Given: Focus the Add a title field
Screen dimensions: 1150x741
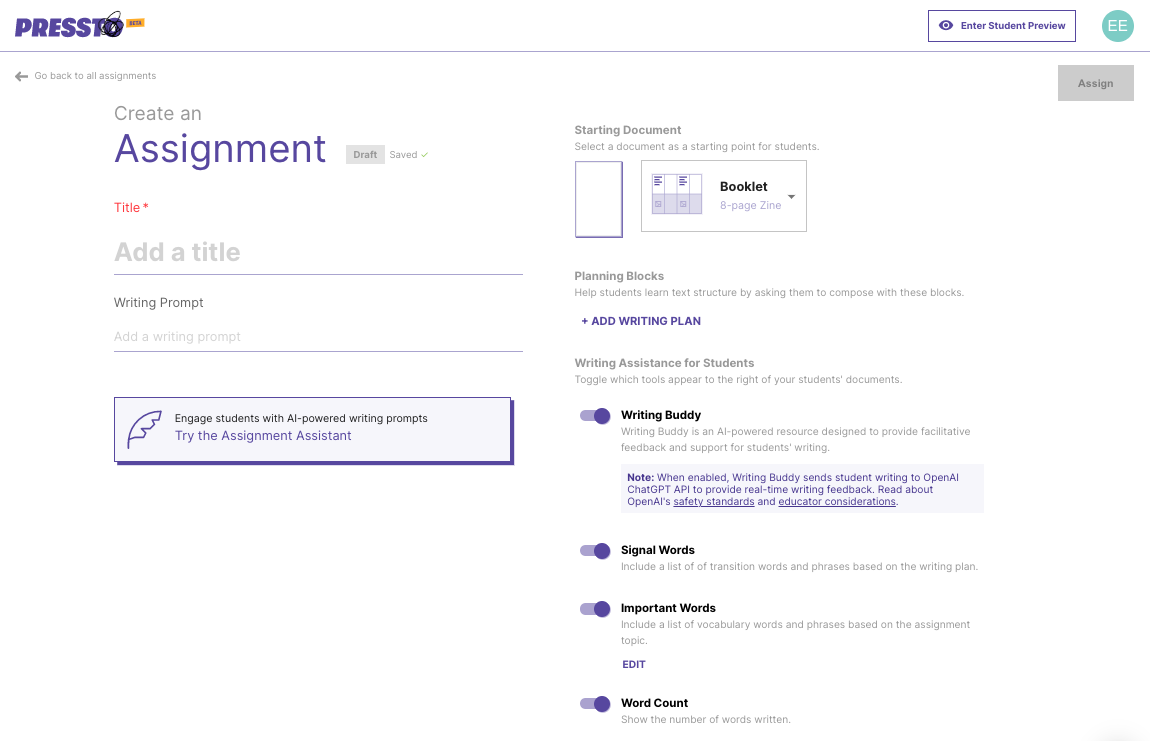Looking at the screenshot, I should click(x=318, y=252).
